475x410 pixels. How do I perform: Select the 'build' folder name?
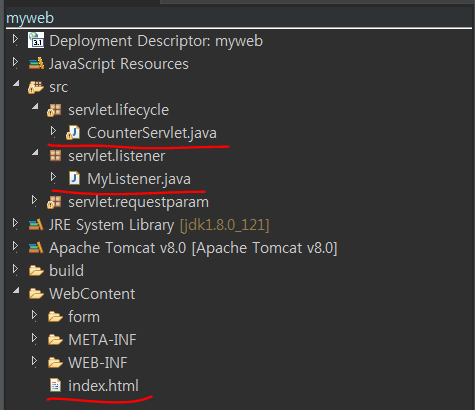[x=67, y=271]
